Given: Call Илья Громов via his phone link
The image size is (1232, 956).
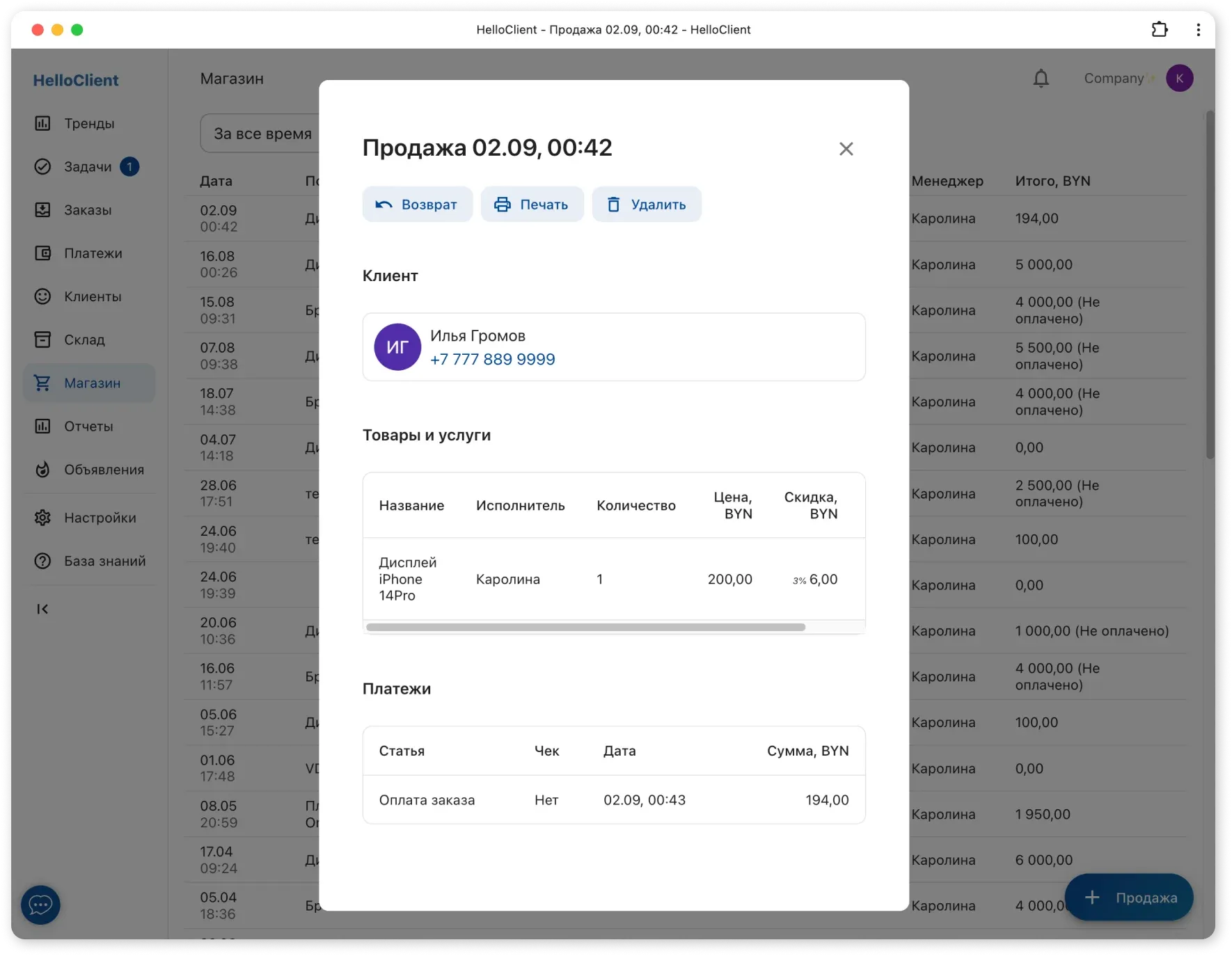Looking at the screenshot, I should (493, 359).
